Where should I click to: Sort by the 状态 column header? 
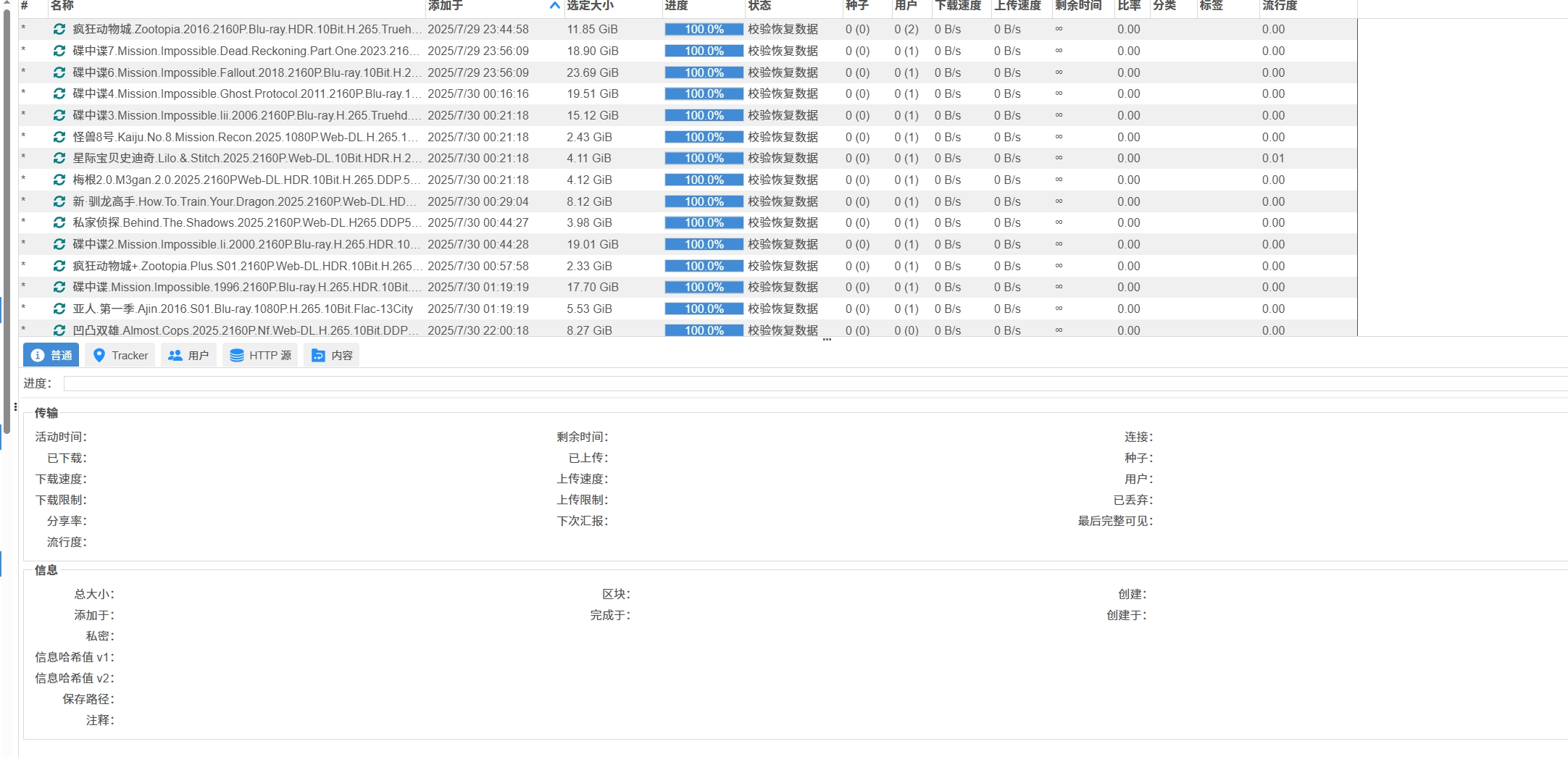794,6
